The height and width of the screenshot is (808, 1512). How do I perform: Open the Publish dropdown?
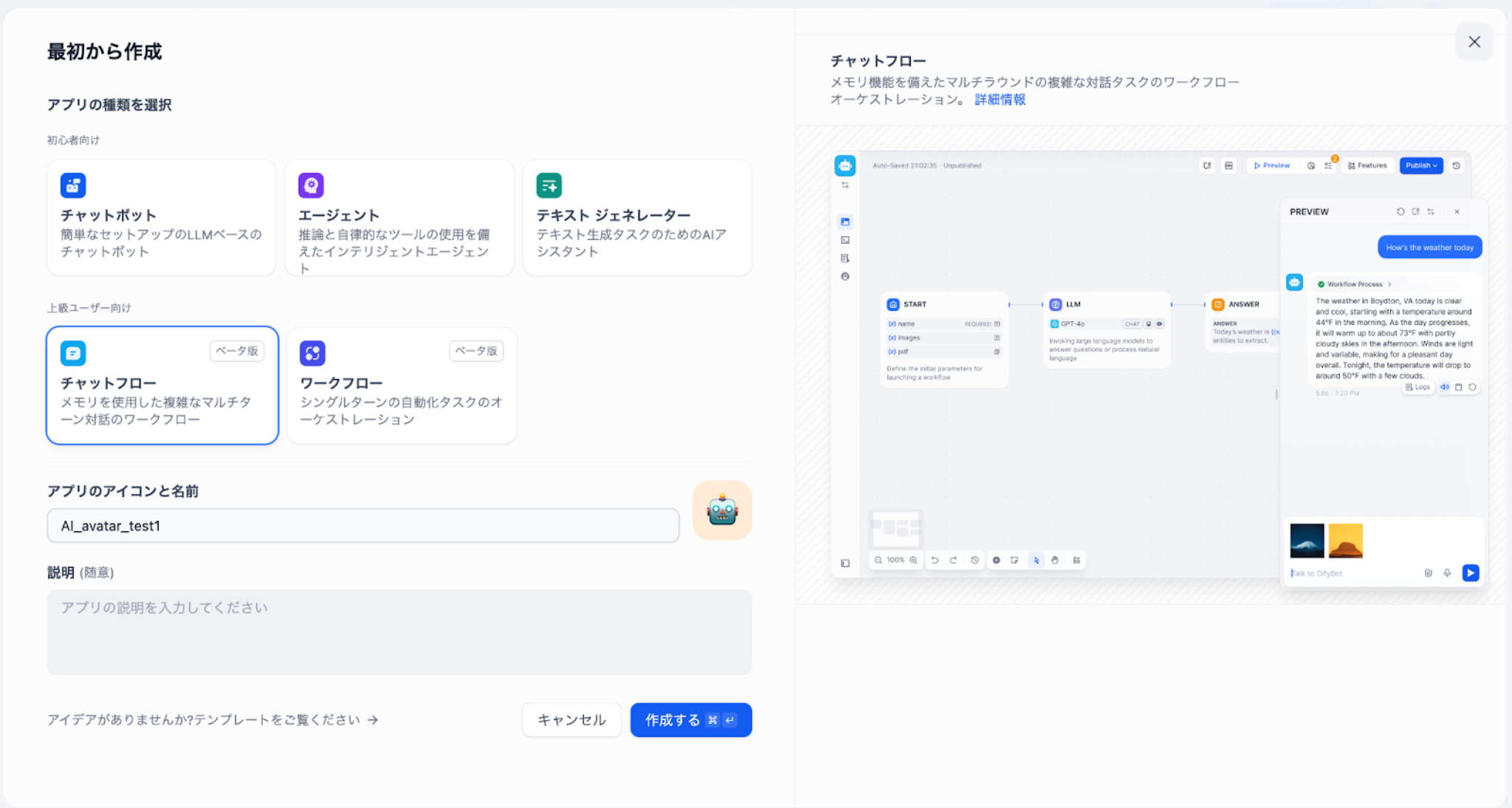click(1420, 165)
